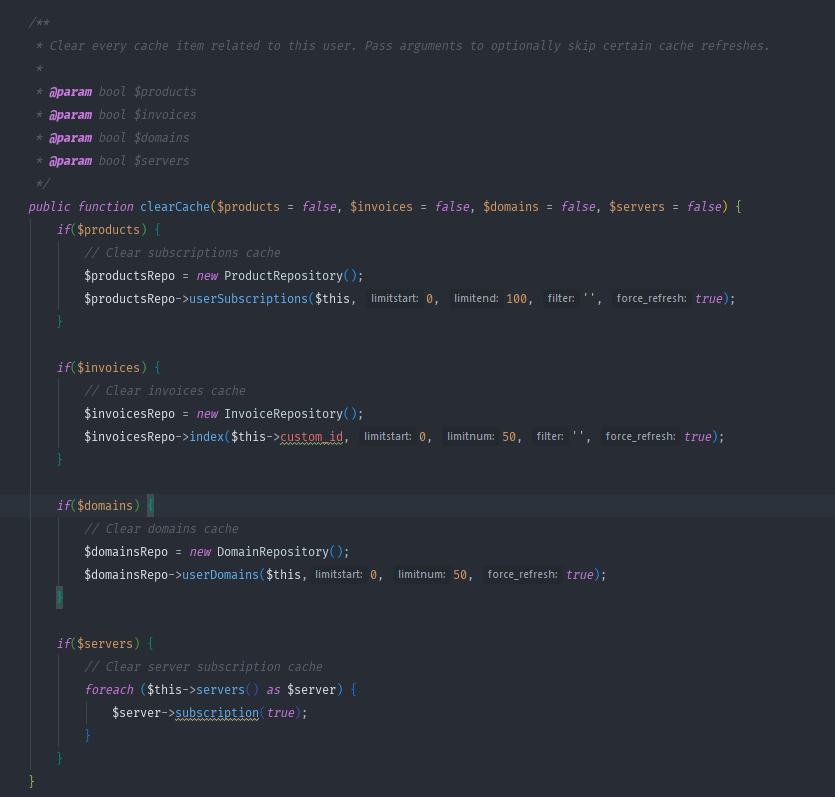Click the userSubscriptions method call
835x797 pixels.
[x=248, y=299]
